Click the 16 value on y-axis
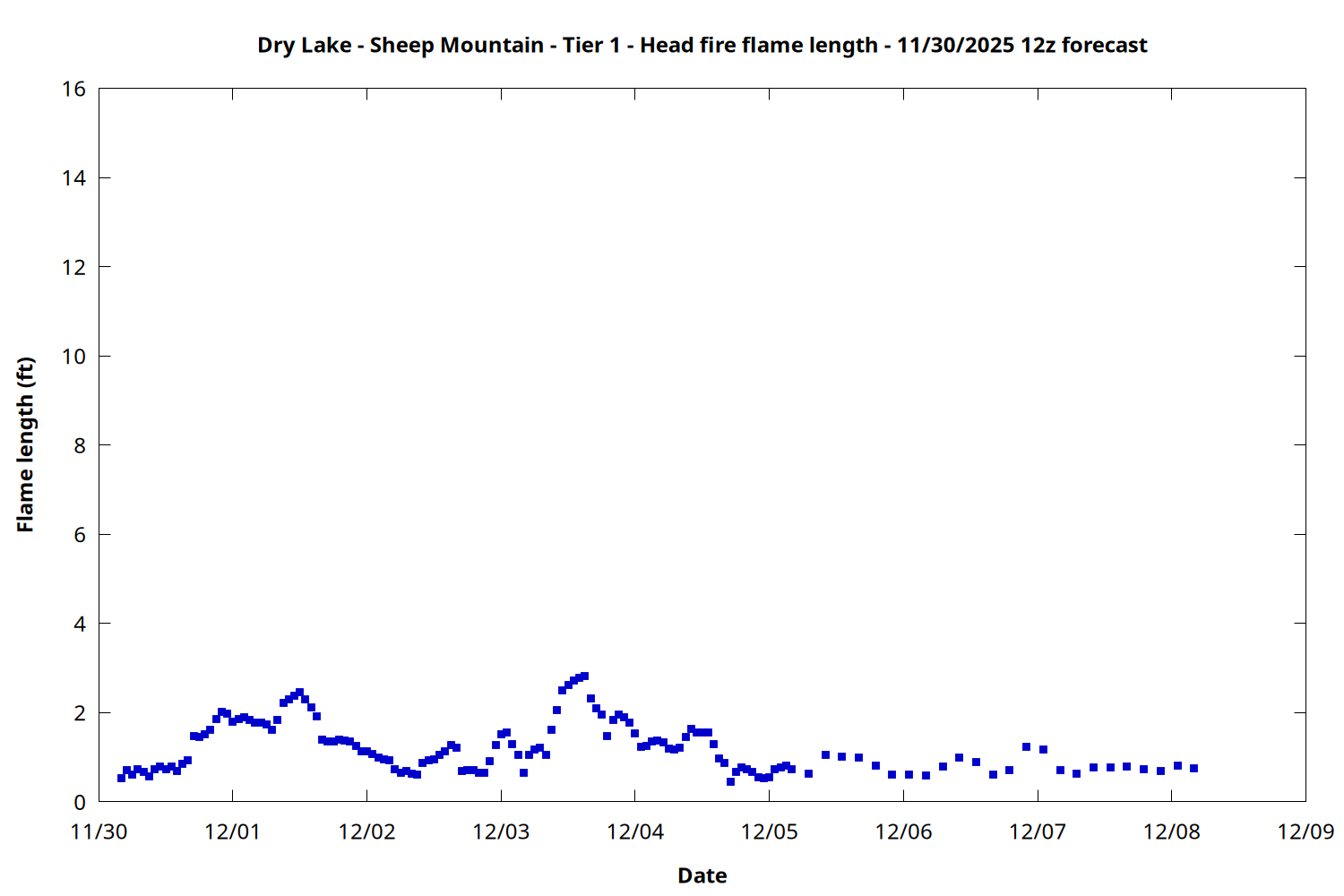The image size is (1344, 896). coord(74,89)
